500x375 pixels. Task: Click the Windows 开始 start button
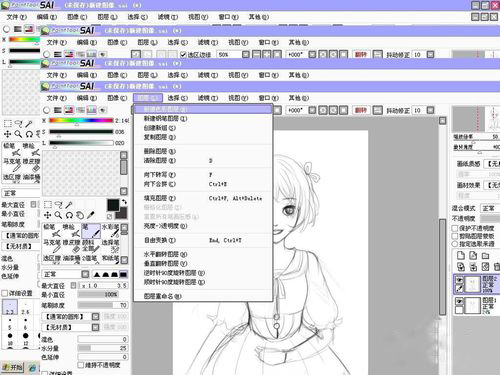[x=12, y=367]
